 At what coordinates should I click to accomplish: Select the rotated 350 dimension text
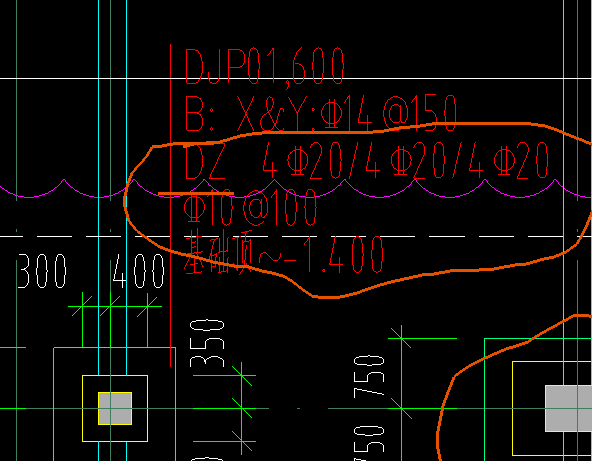[x=207, y=344]
